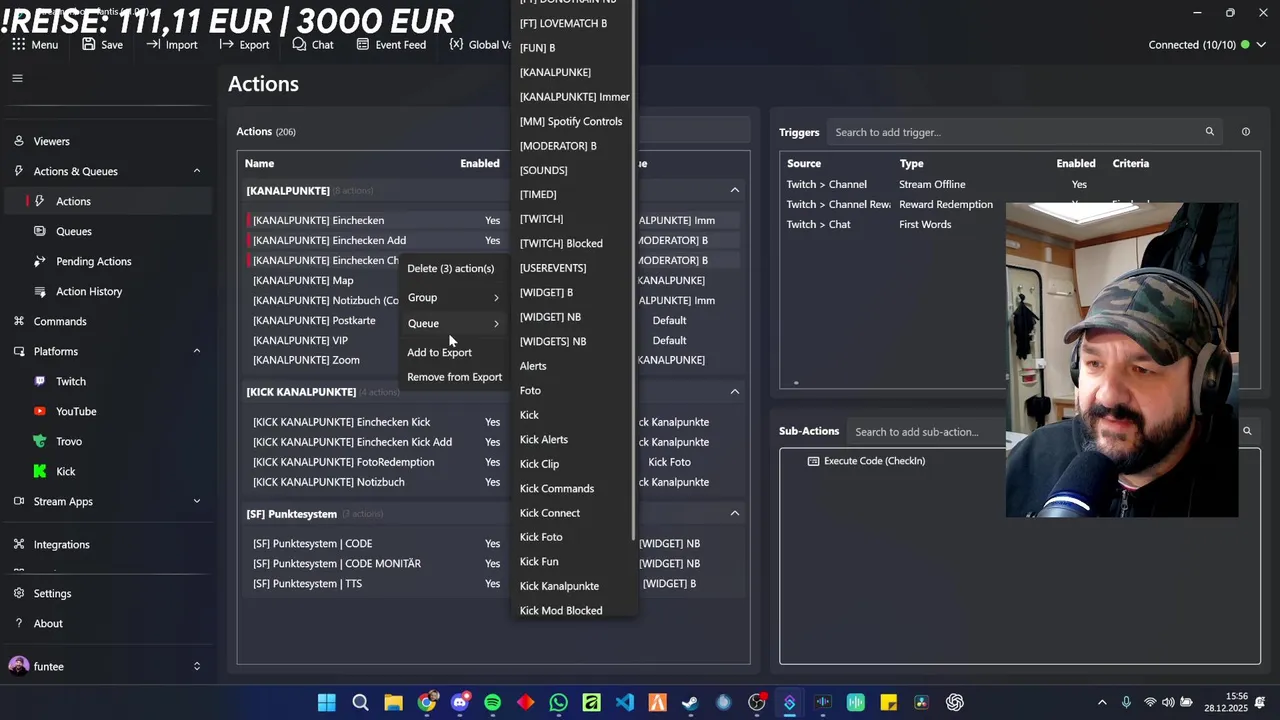Open the Menu toolbar button
The image size is (1280, 720).
pos(35,45)
